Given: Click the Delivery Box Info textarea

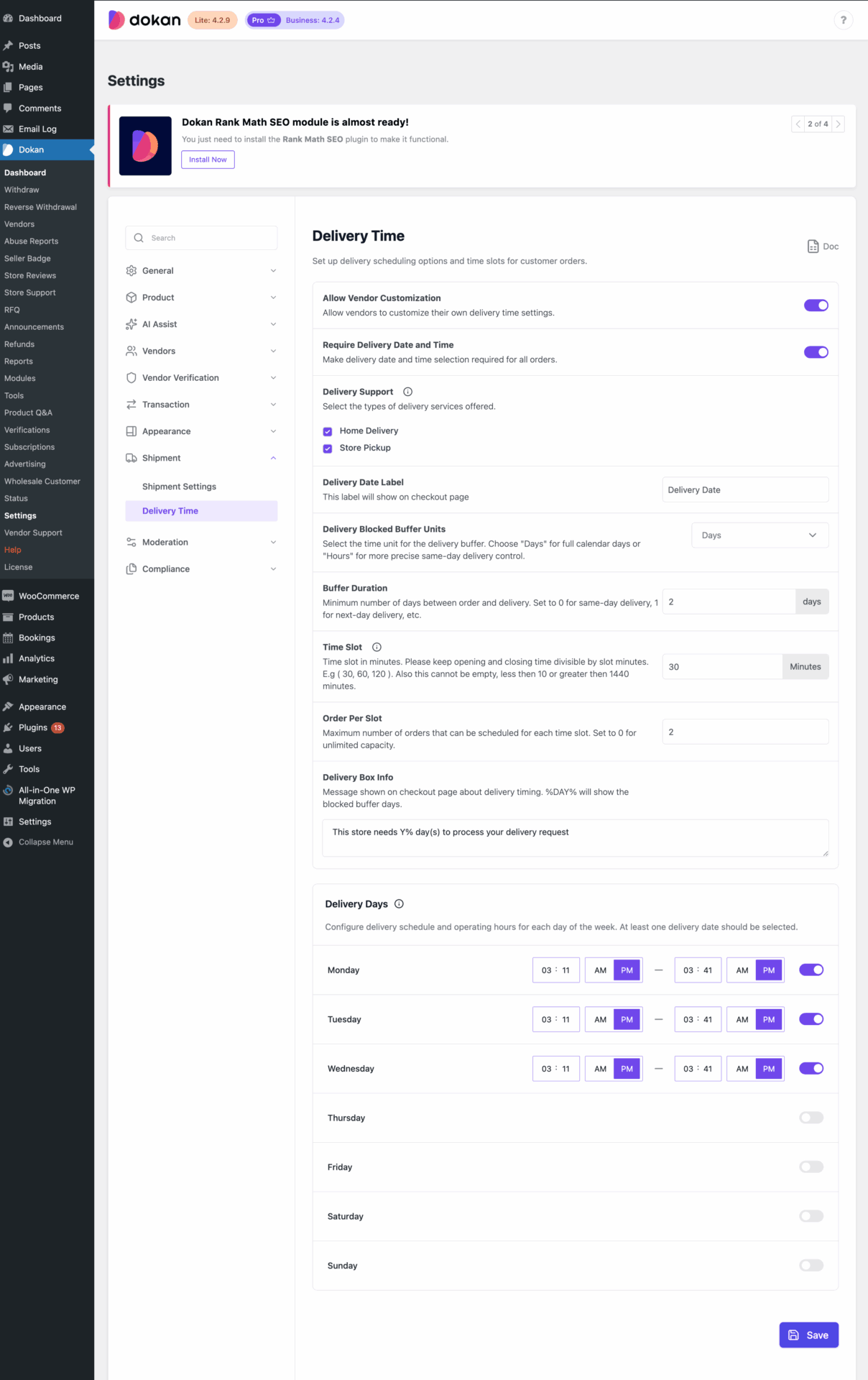Looking at the screenshot, I should click(x=576, y=838).
